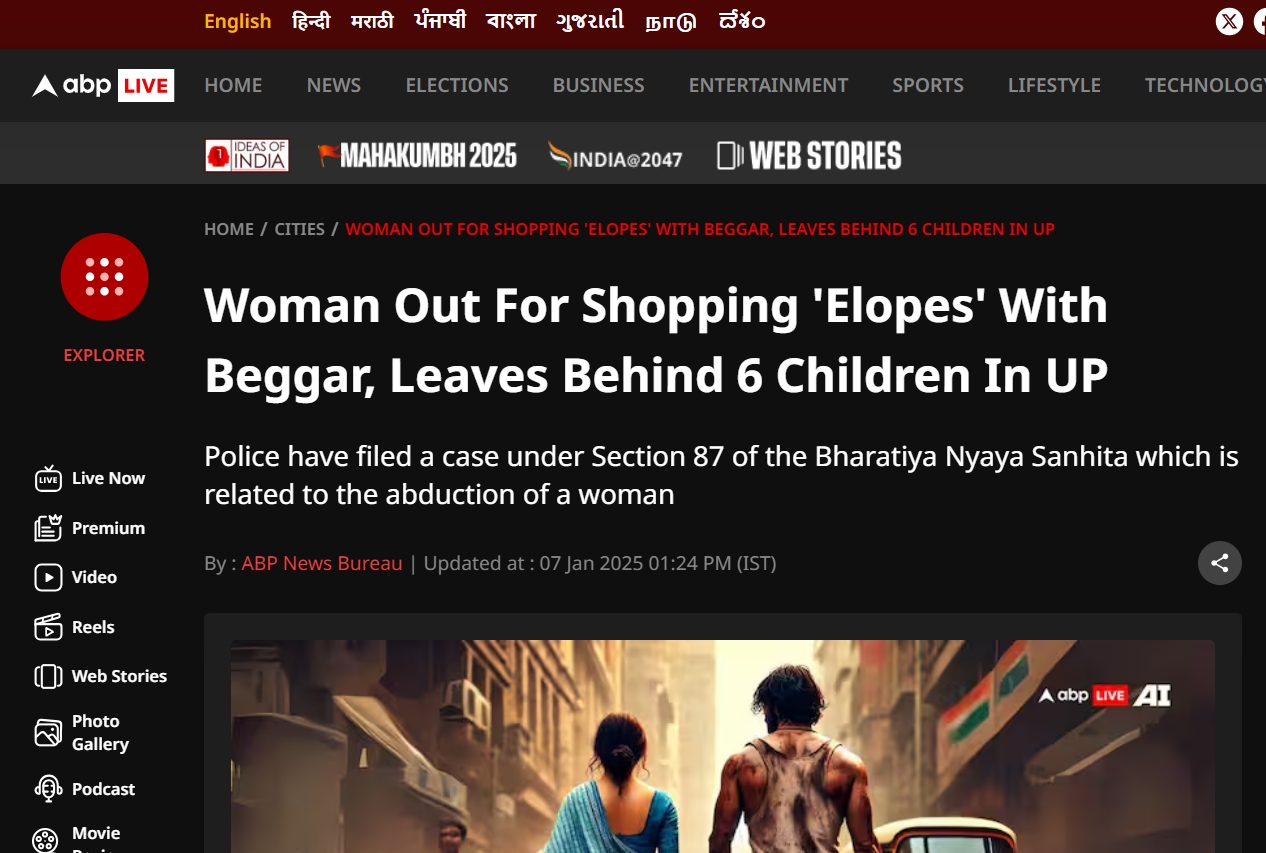The width and height of the screenshot is (1266, 853).
Task: Open the red Explorer grid button
Action: click(105, 277)
